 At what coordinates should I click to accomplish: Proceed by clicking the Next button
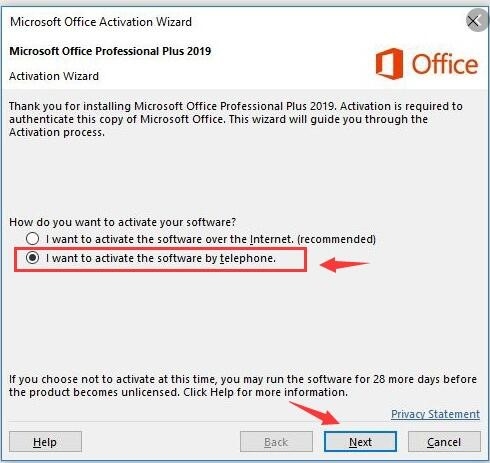pyautogui.click(x=360, y=442)
